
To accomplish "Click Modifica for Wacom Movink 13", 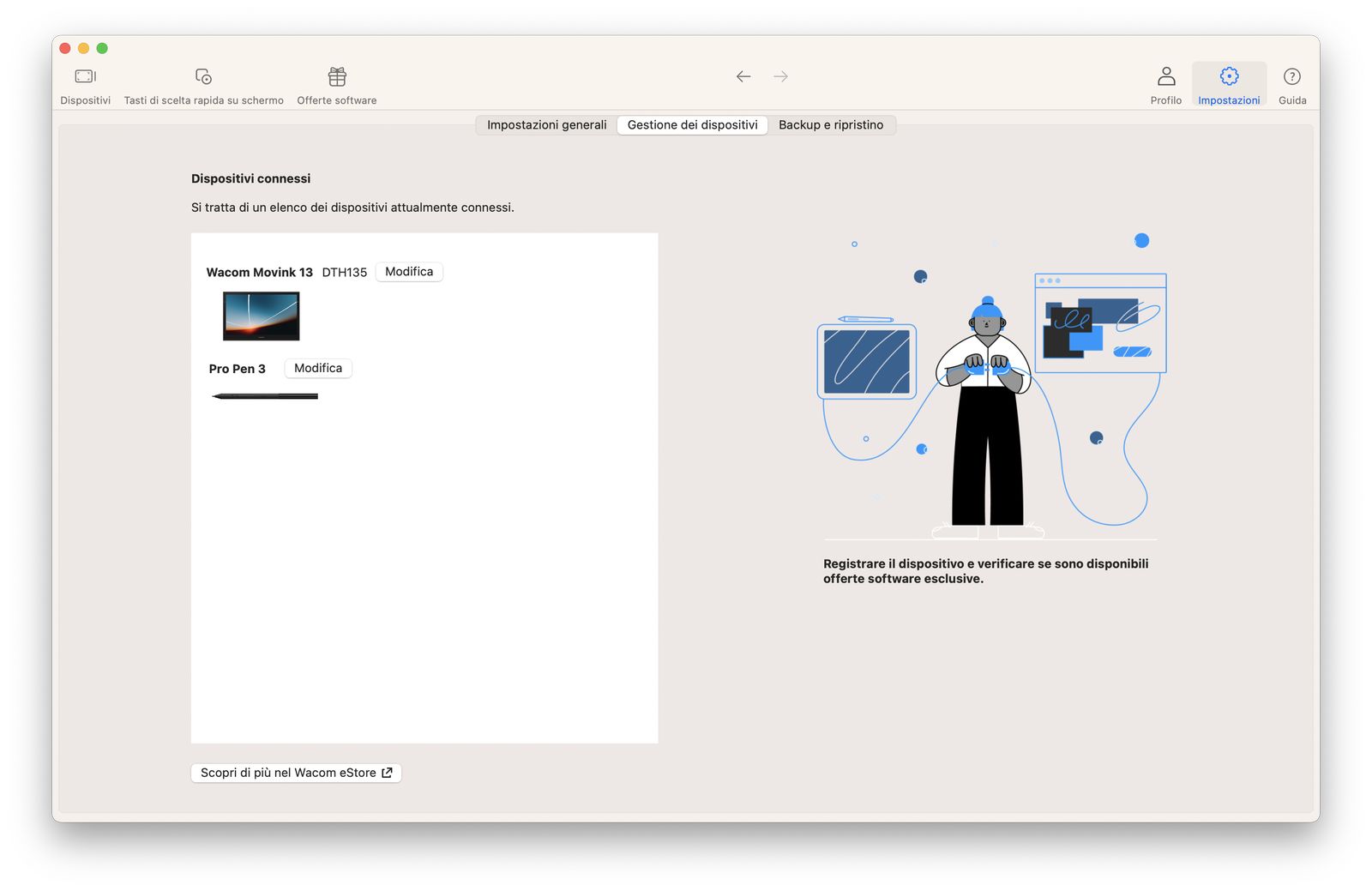I will [x=409, y=272].
